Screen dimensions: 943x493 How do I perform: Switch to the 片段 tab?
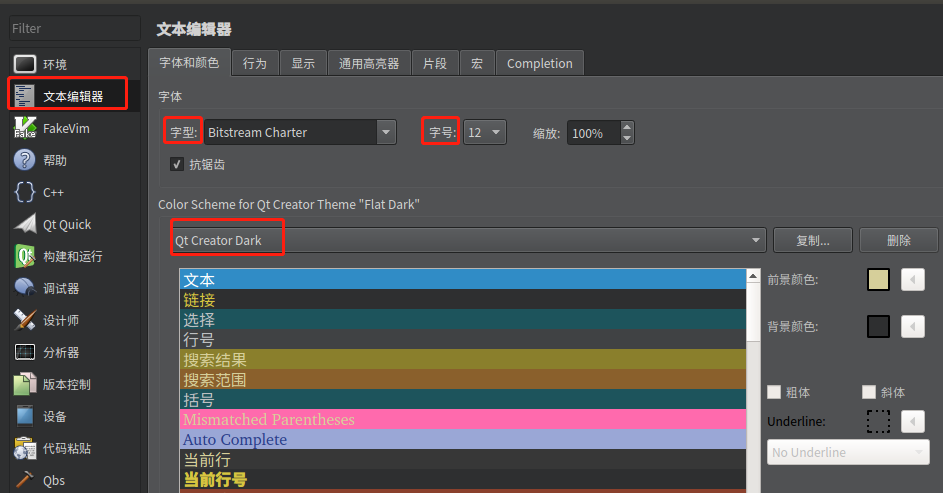point(435,63)
